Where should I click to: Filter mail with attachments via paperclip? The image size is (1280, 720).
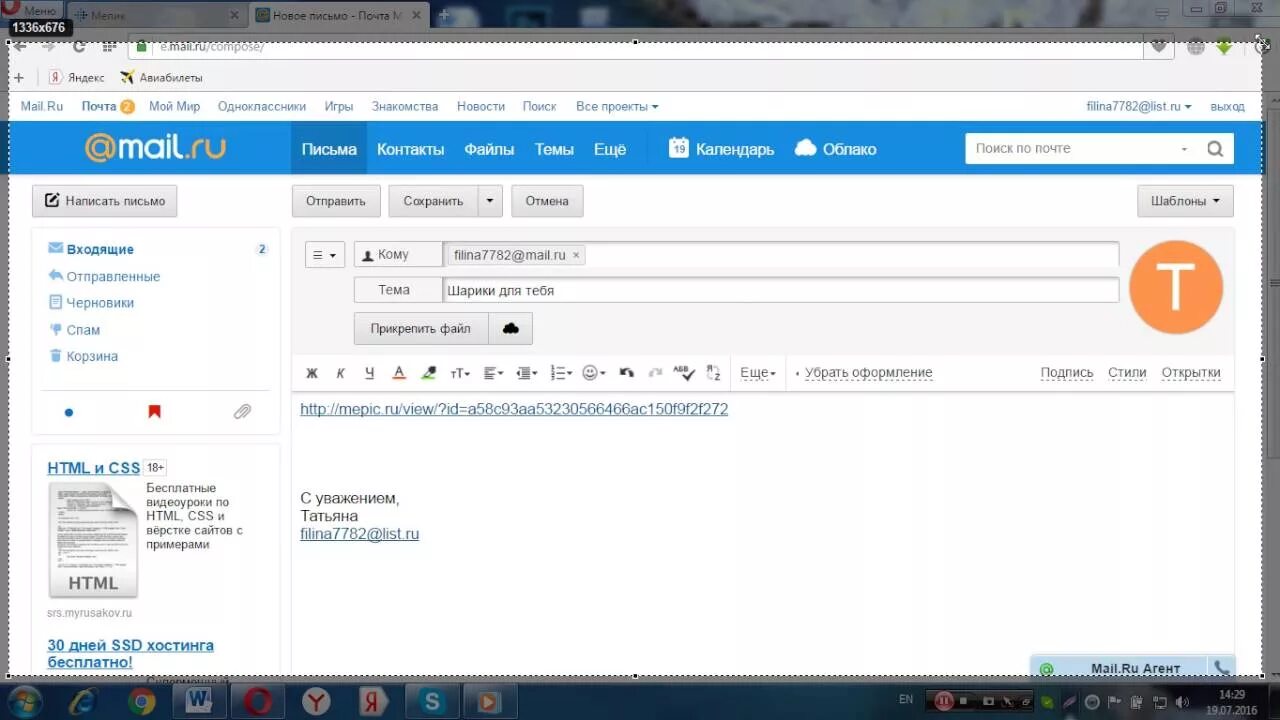point(242,411)
